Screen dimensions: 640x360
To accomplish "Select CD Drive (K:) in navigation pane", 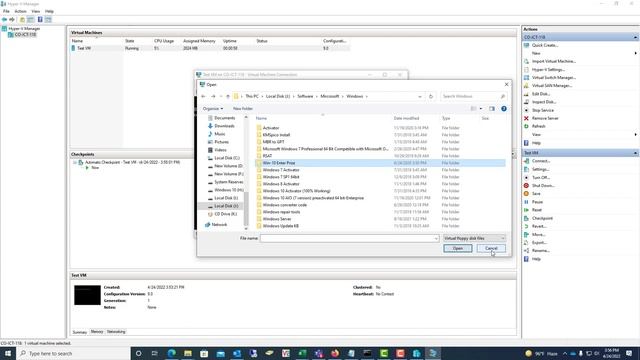I will [225, 214].
